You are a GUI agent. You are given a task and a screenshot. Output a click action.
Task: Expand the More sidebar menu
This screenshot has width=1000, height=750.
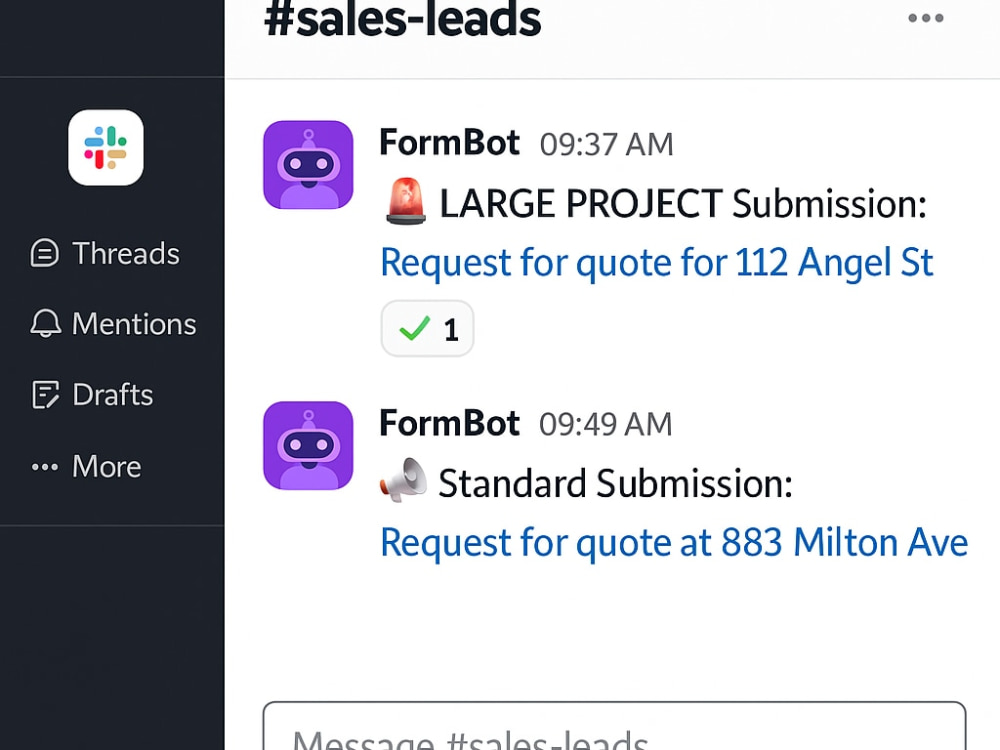click(87, 467)
